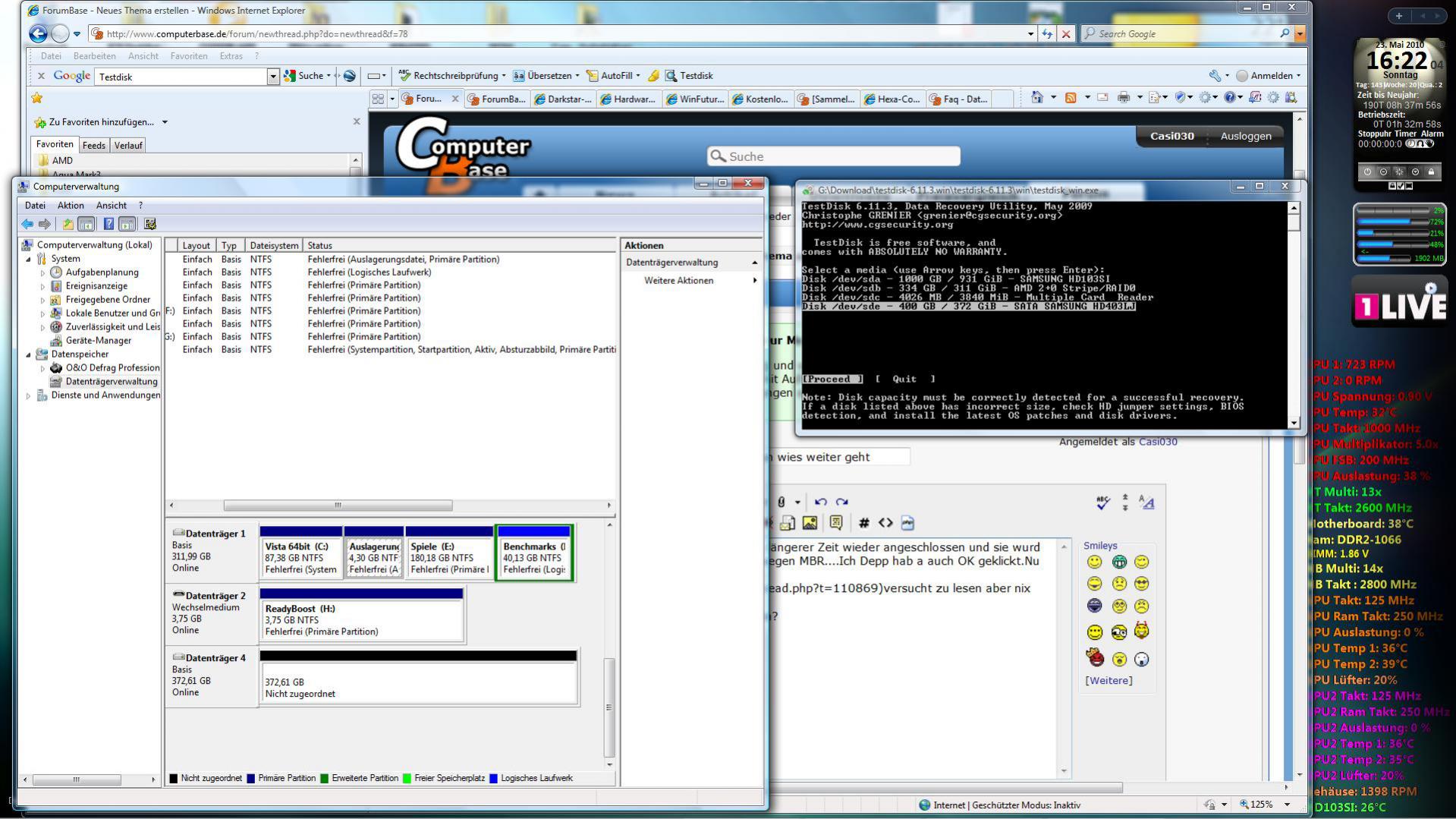Click the quote bubble icon in the editor
Image resolution: width=1456 pixels, height=819 pixels.
click(836, 523)
